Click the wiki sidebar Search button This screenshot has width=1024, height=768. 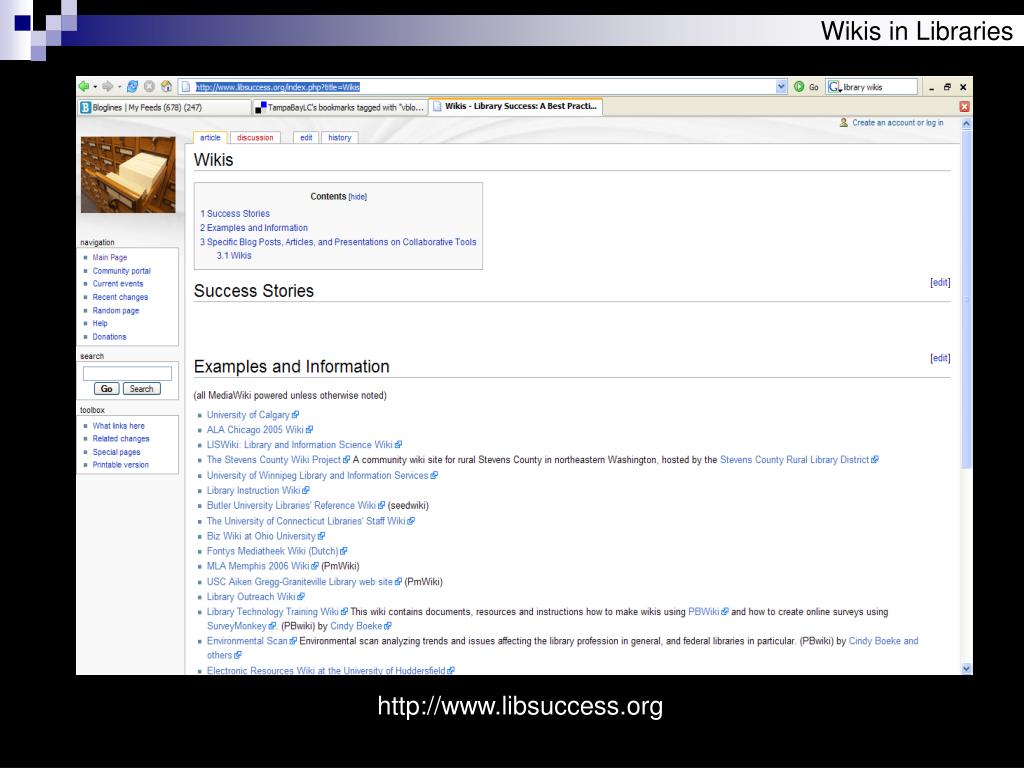coord(141,389)
